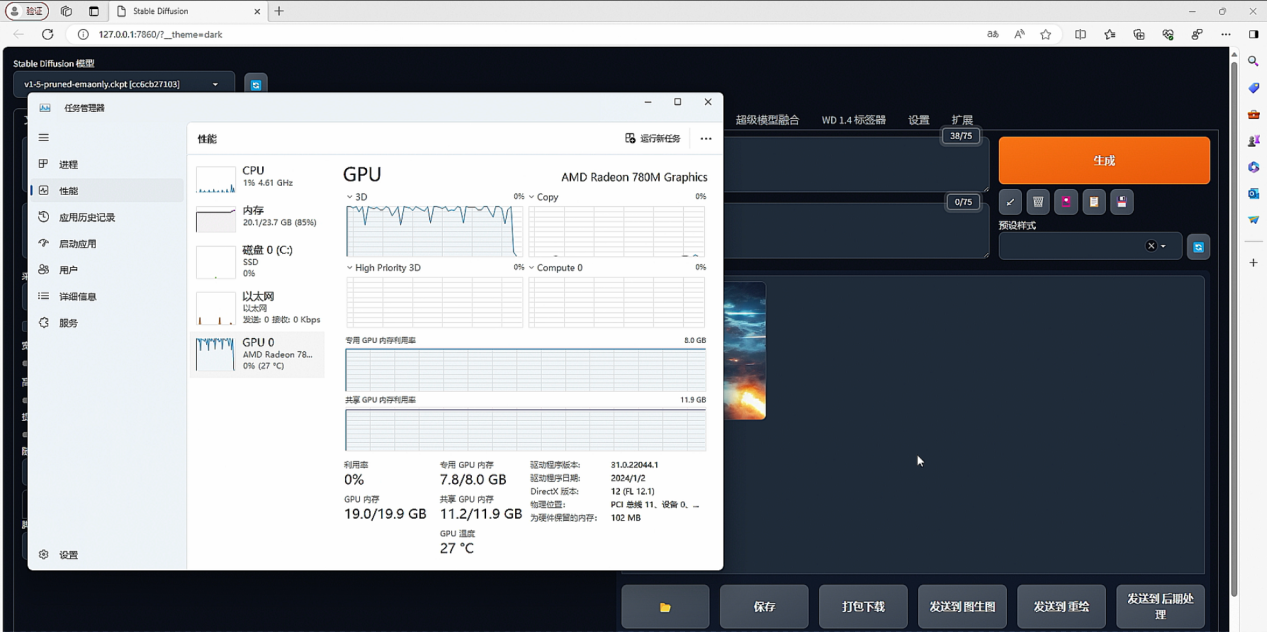1267x632 pixels.
Task: Click the pink extra networks card icon
Action: tap(1066, 202)
